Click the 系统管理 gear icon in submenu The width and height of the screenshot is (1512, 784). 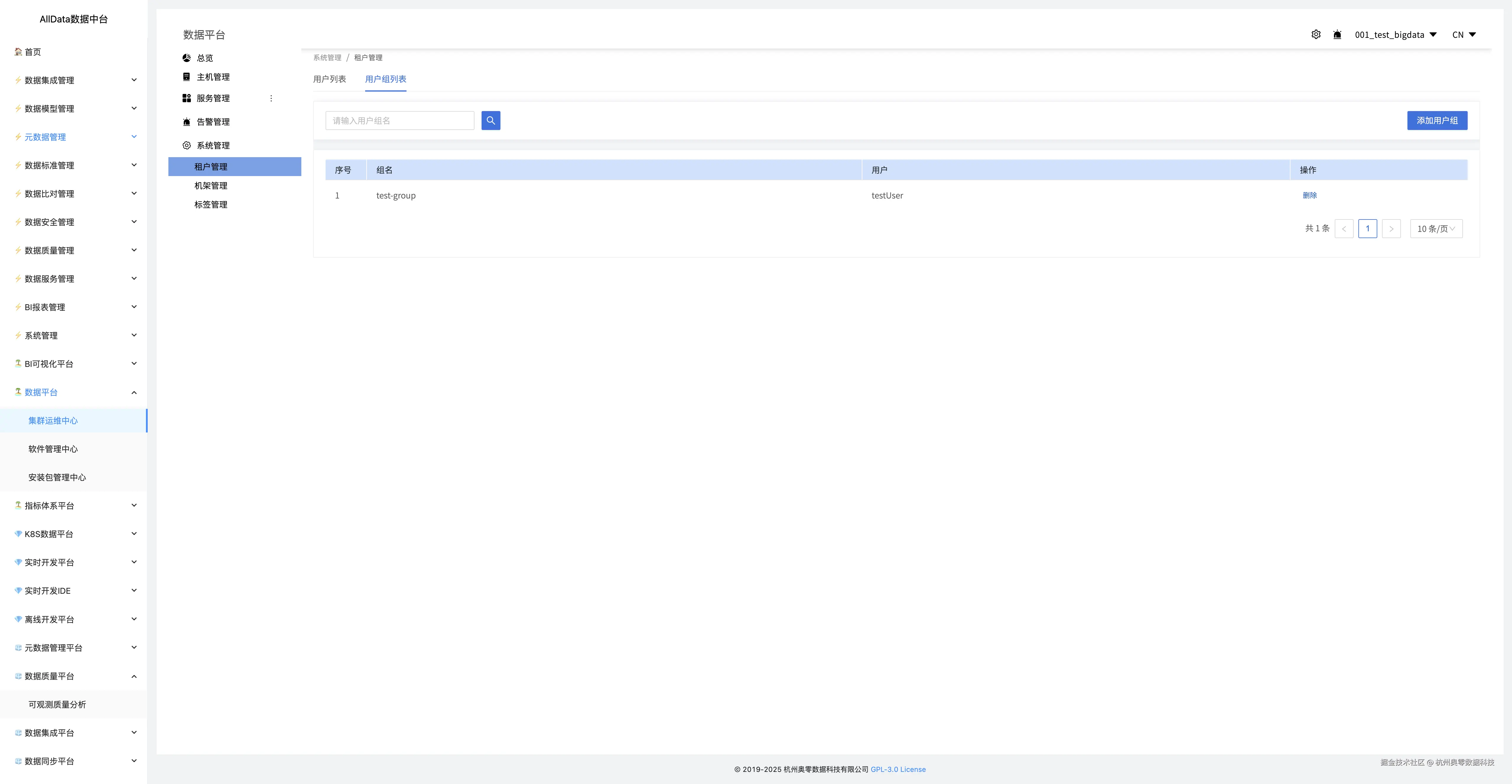coord(187,145)
